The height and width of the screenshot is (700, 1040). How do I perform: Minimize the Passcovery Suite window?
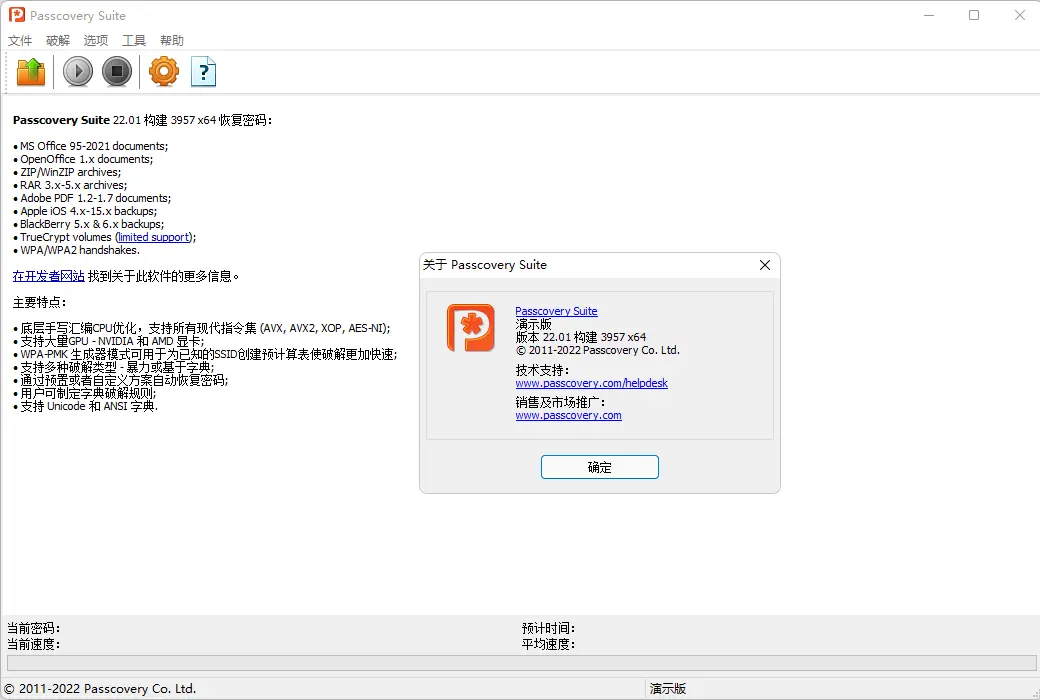click(x=929, y=15)
